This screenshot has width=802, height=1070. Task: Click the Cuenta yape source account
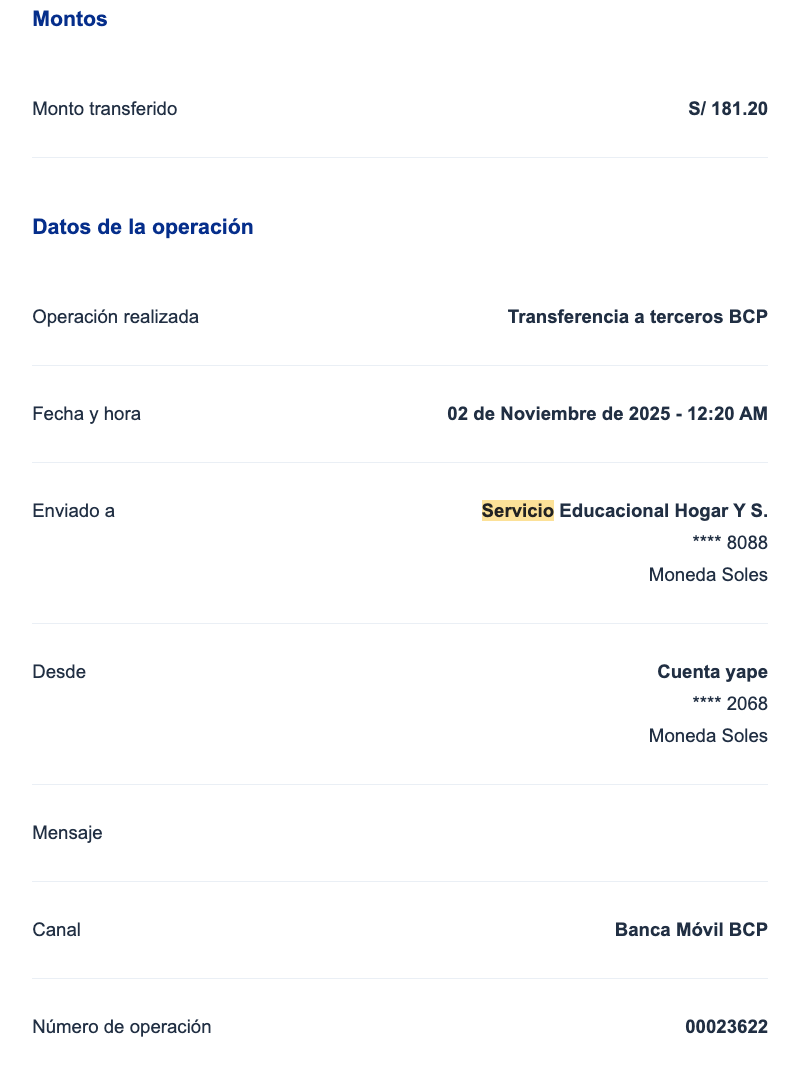coord(712,672)
